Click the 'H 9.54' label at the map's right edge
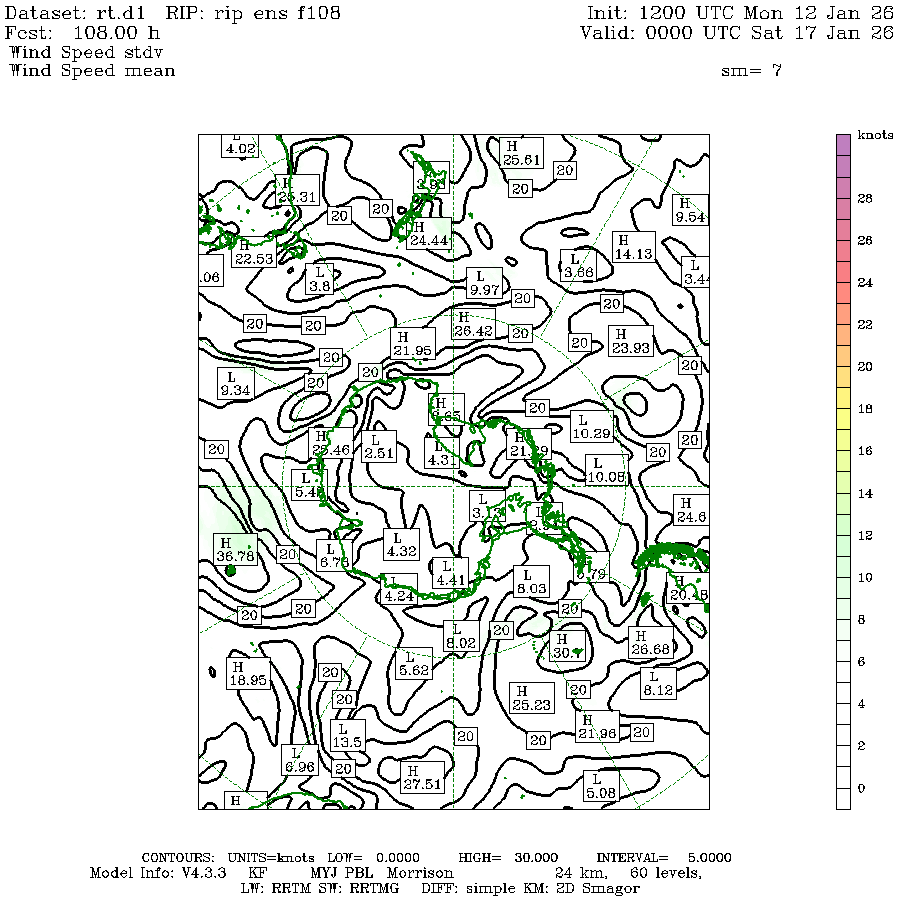The image size is (900, 900). pyautogui.click(x=690, y=210)
